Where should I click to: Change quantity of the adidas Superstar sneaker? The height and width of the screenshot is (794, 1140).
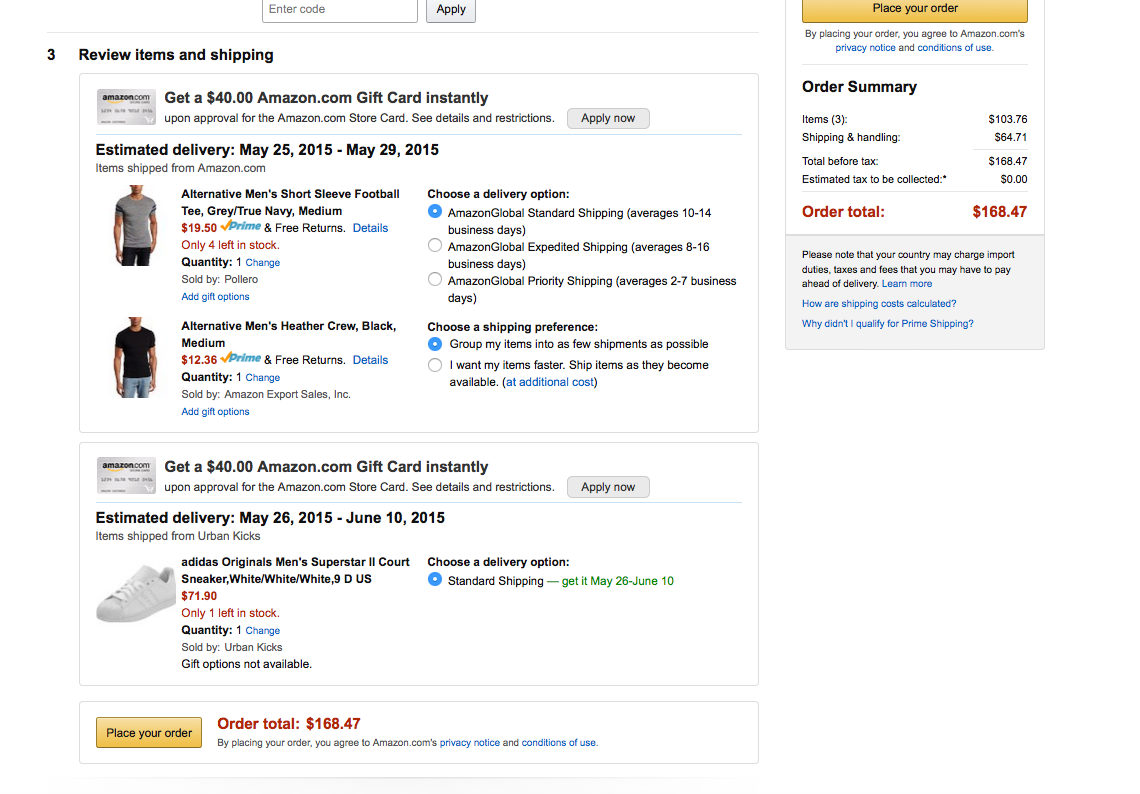(x=262, y=631)
